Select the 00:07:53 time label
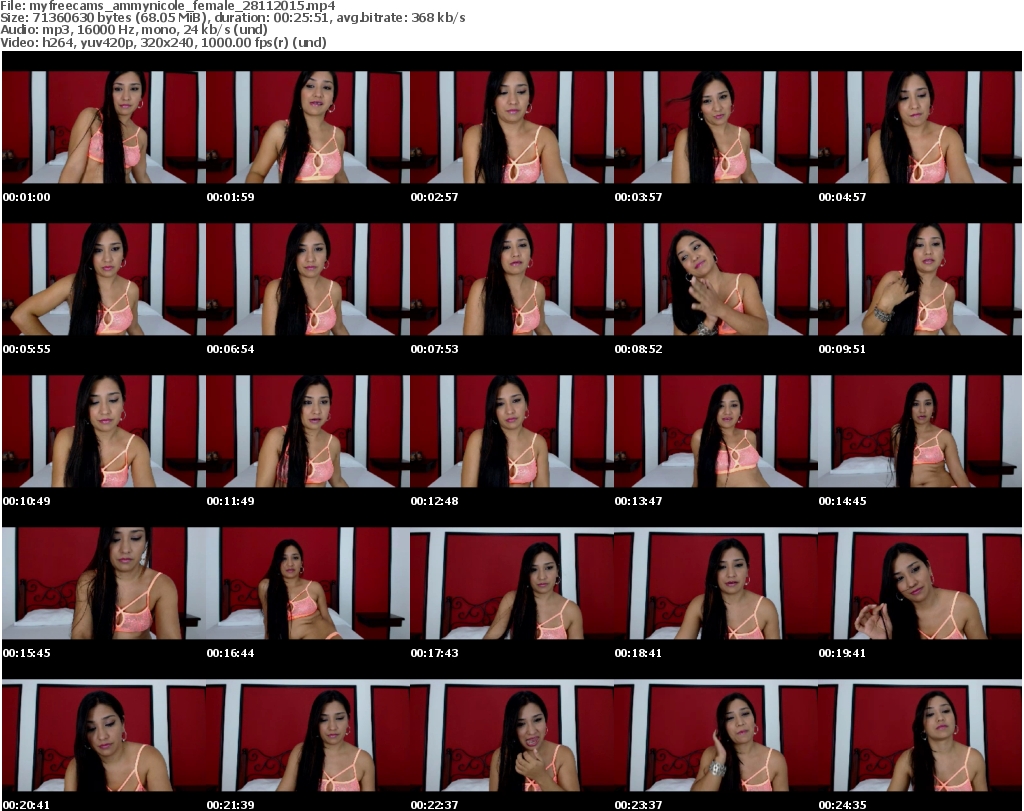Screen dimensions: 1024x811 pos(434,349)
